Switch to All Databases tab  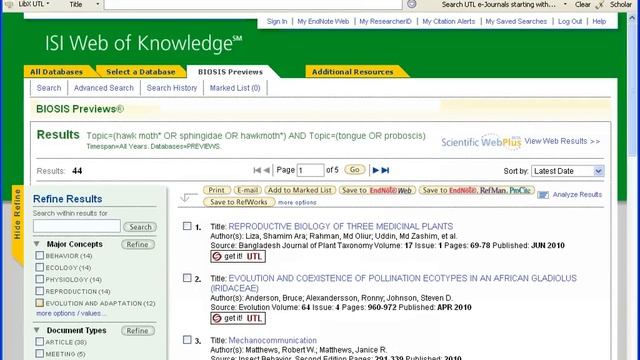tap(56, 72)
